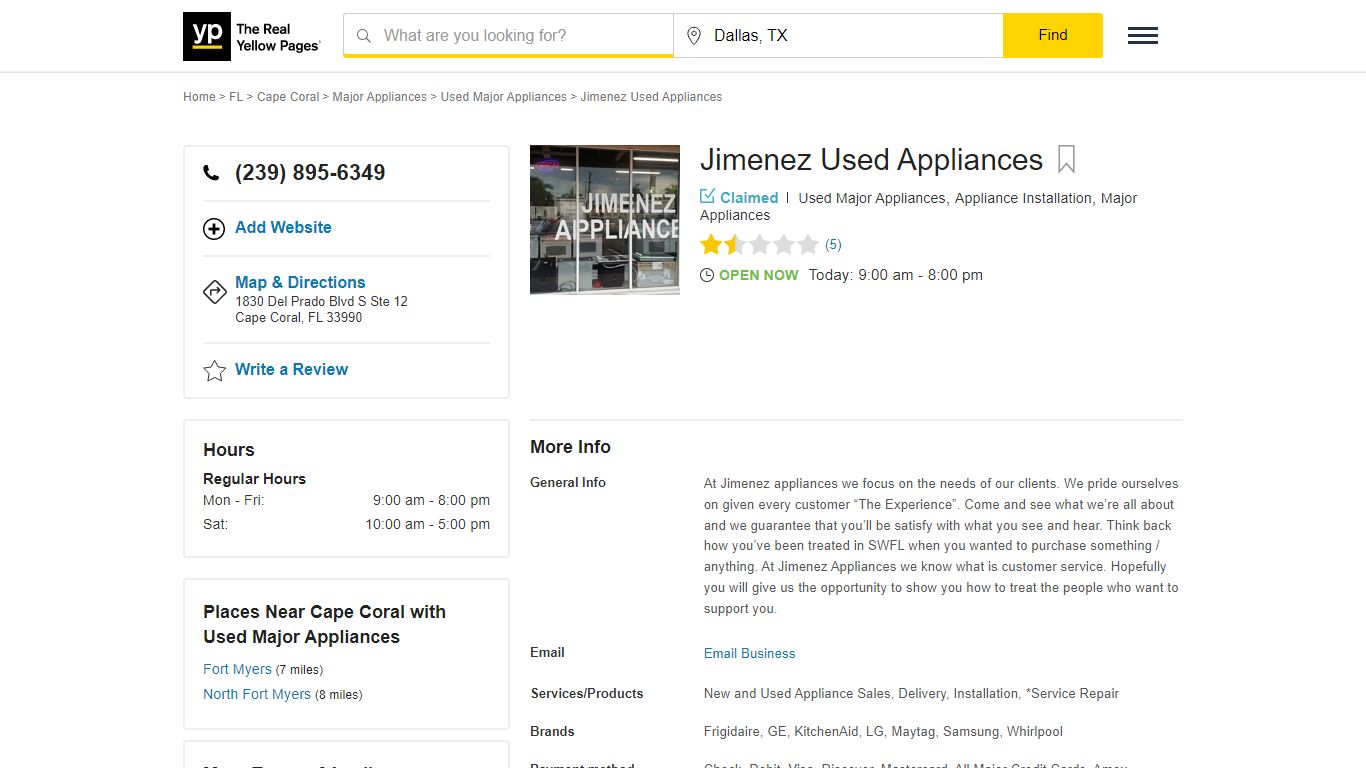Click the Services/Products value text

pos(911,693)
